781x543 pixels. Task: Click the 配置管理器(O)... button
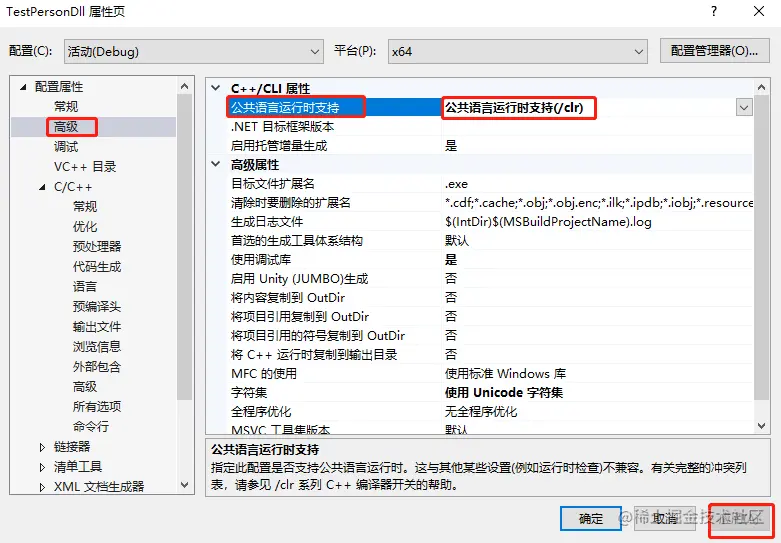714,51
